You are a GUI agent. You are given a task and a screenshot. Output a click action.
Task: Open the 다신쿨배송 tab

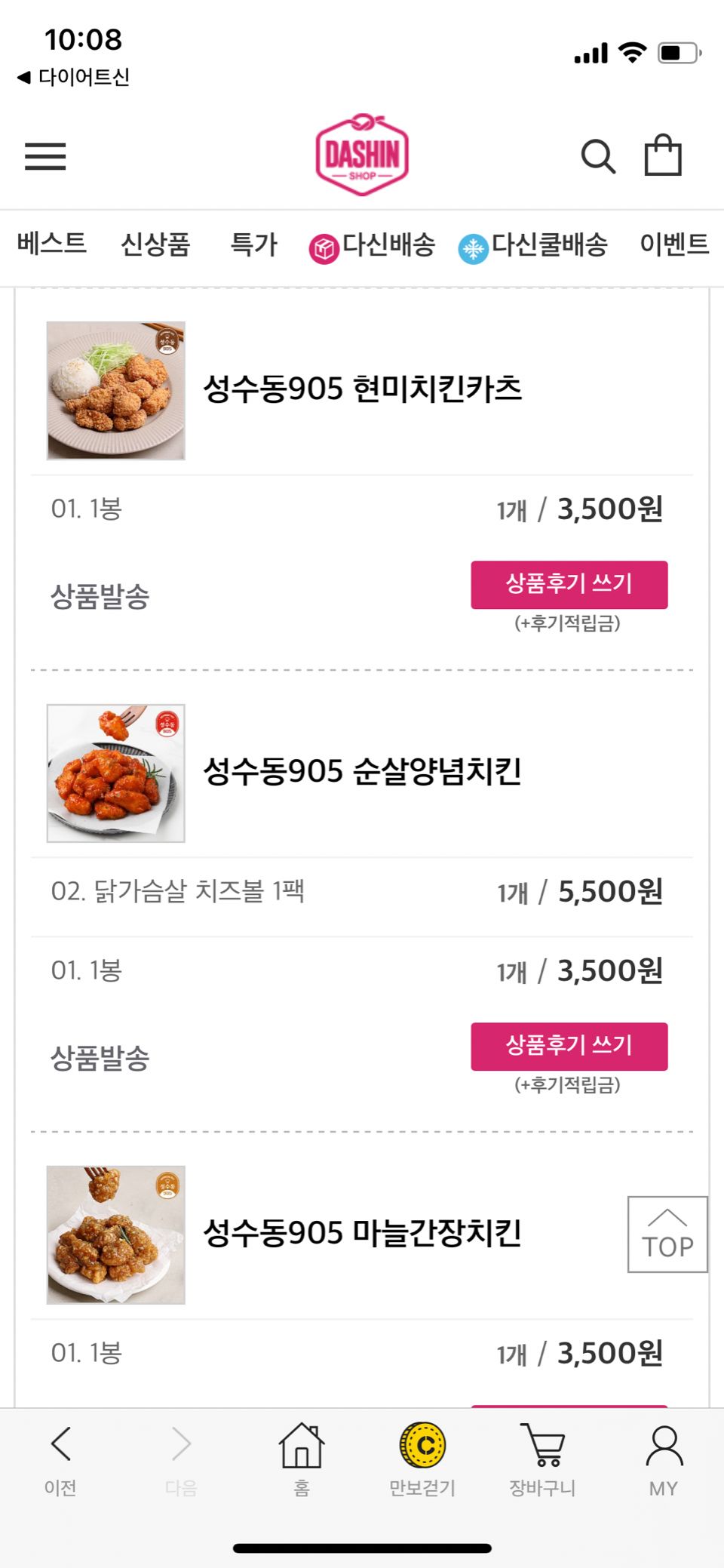click(x=533, y=245)
